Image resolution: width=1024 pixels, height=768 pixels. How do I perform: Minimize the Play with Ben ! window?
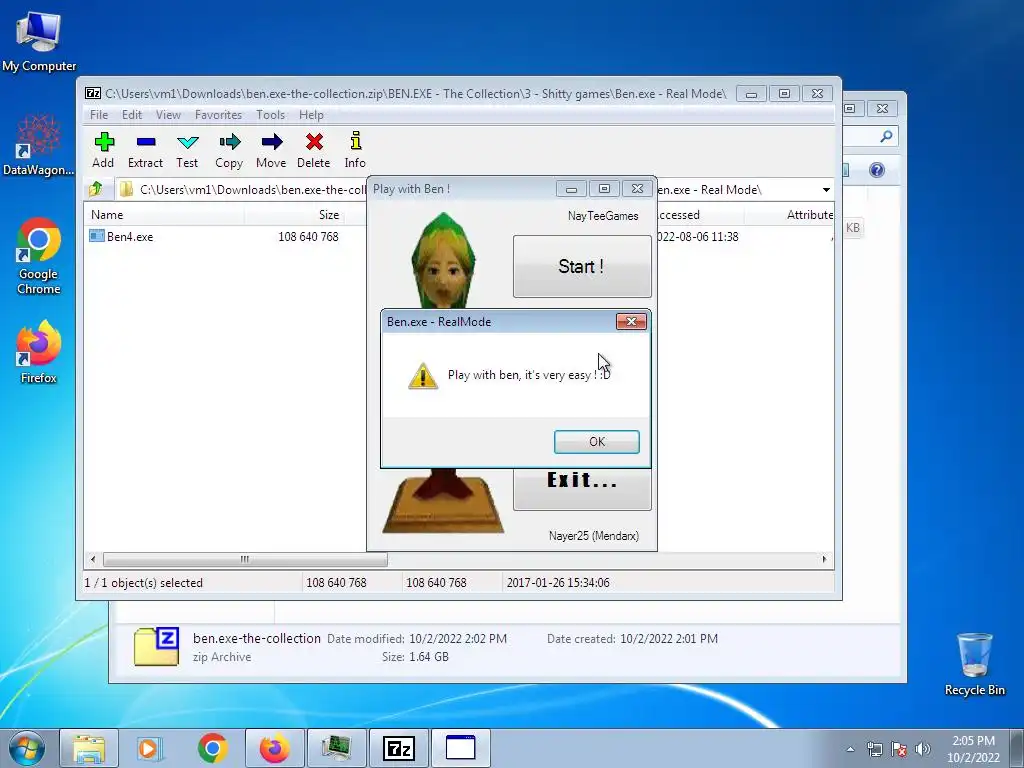coord(571,189)
